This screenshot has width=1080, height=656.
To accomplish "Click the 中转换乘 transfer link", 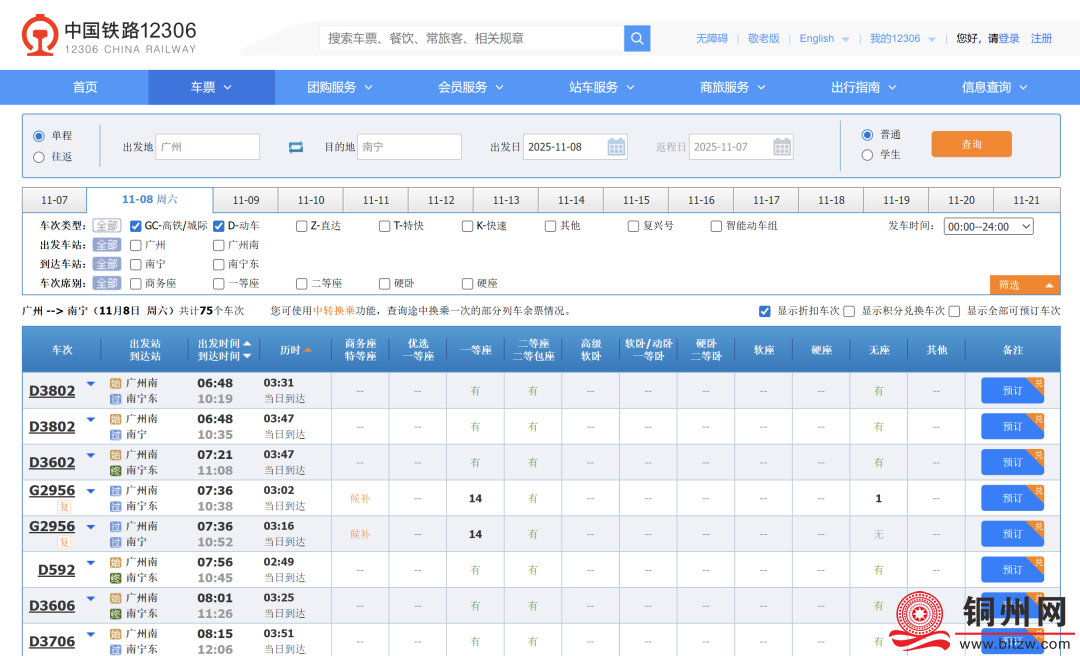I will pos(333,311).
